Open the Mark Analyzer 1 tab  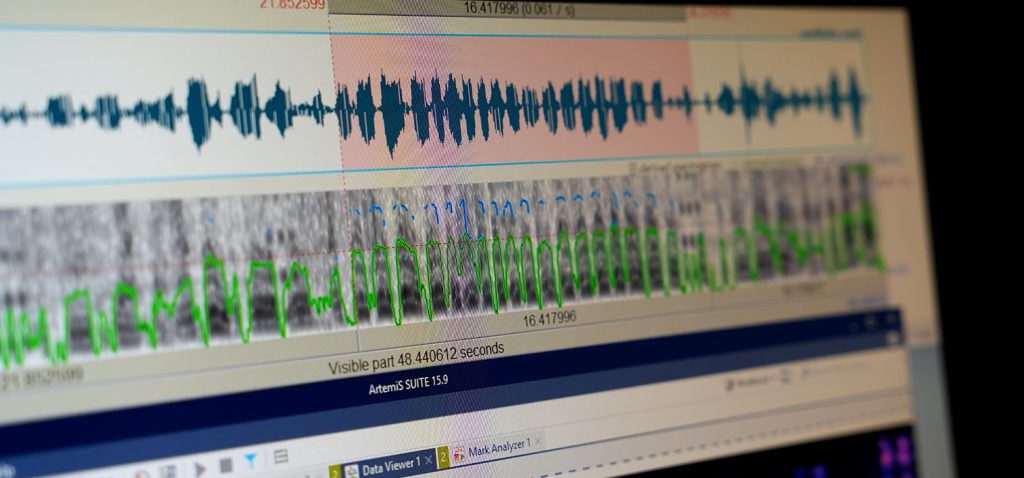[498, 446]
